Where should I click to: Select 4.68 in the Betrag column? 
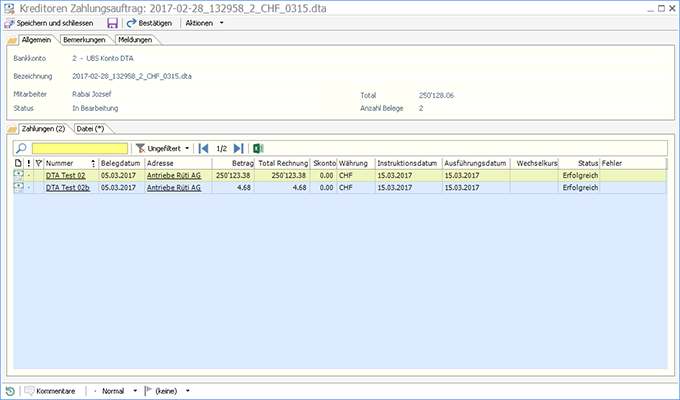coord(244,188)
